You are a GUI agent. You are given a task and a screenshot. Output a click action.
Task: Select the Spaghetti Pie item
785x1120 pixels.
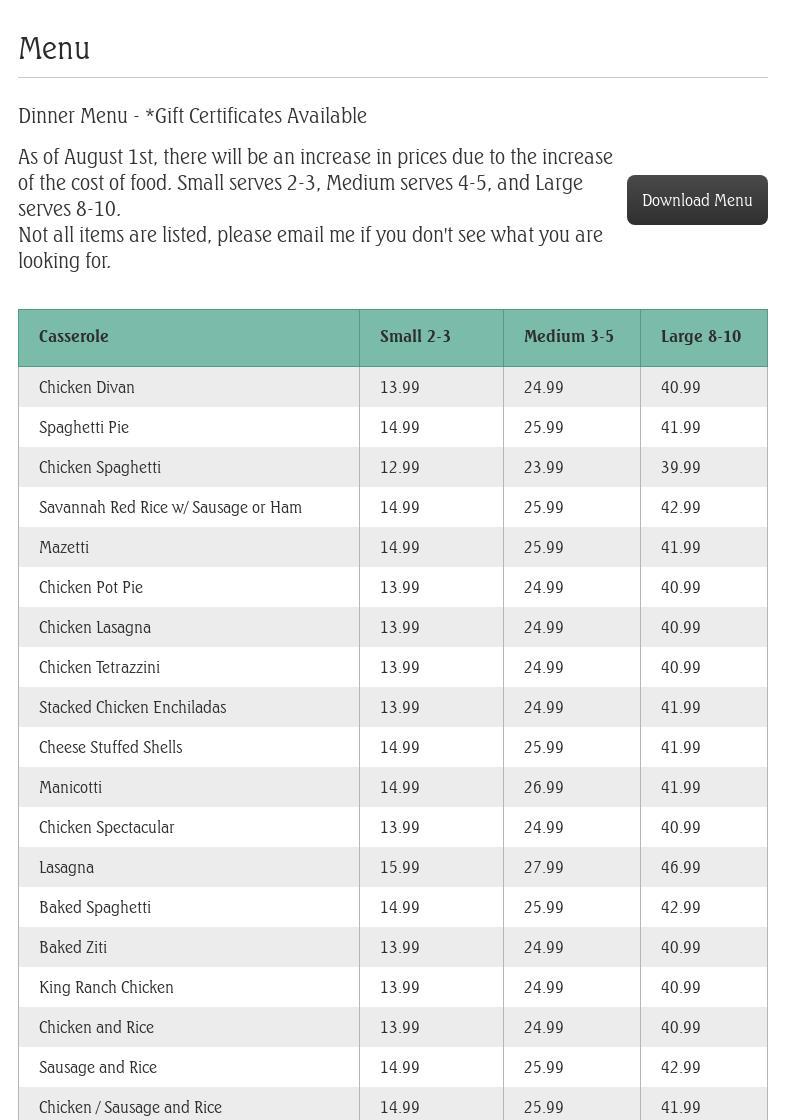click(x=84, y=428)
